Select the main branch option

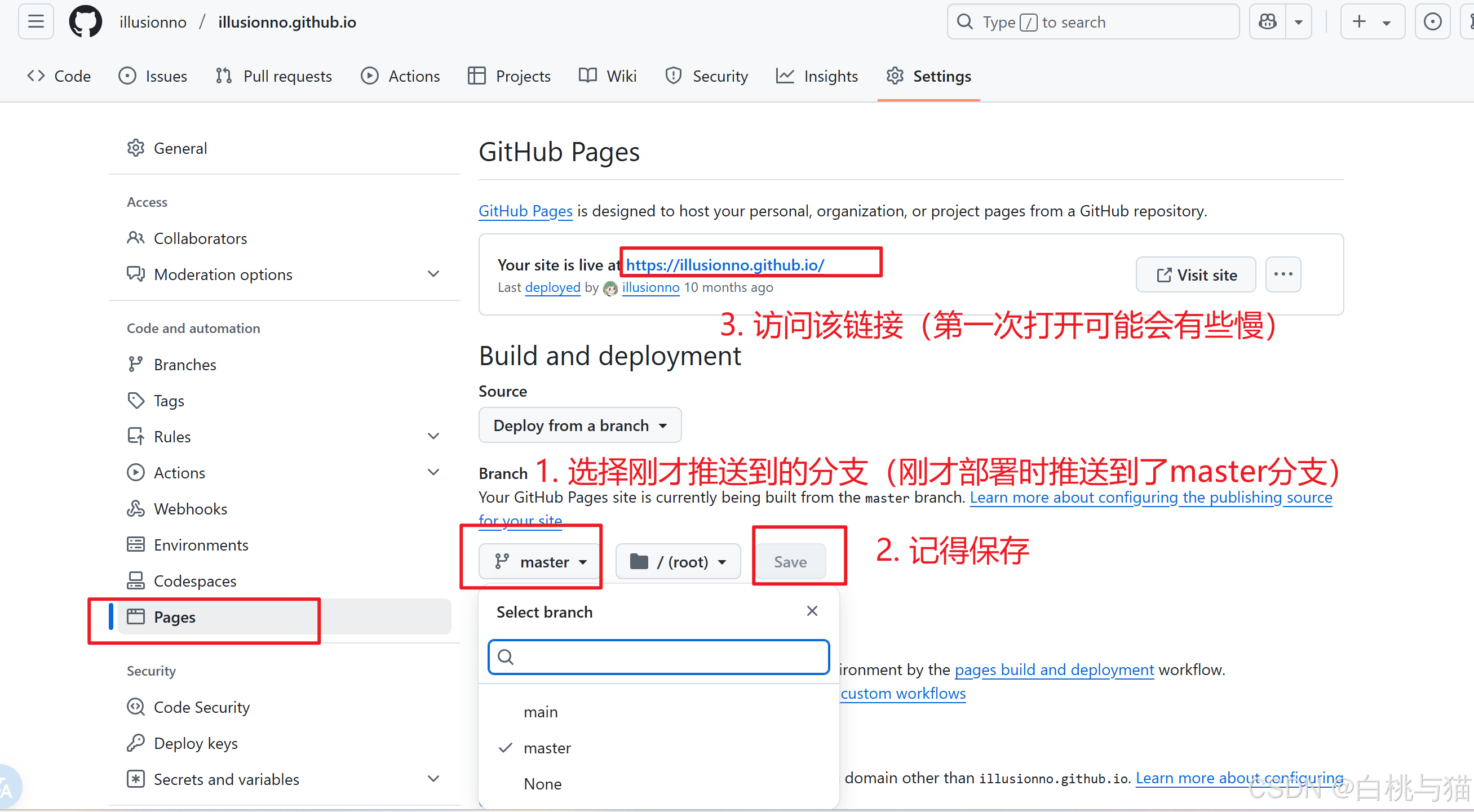(x=540, y=712)
